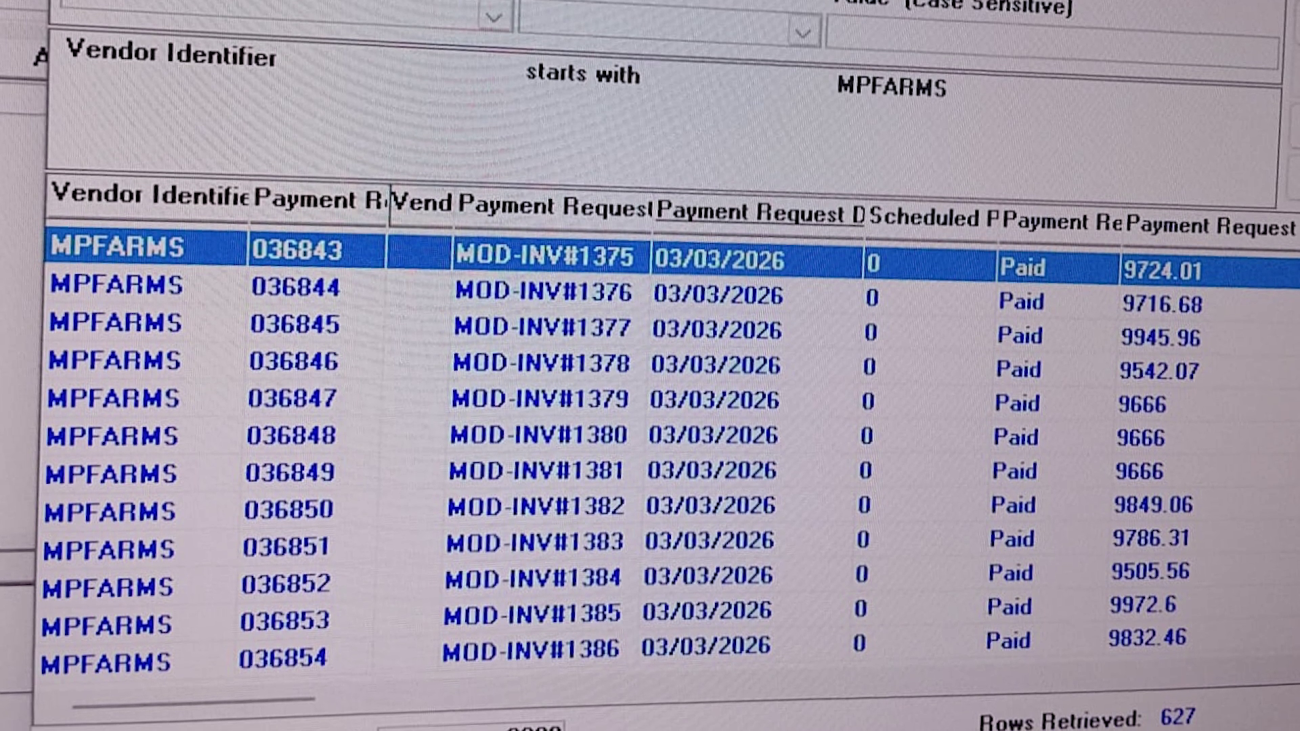Select the 'Vendor Identifier' filter criterion
This screenshot has width=1300, height=731.
171,54
